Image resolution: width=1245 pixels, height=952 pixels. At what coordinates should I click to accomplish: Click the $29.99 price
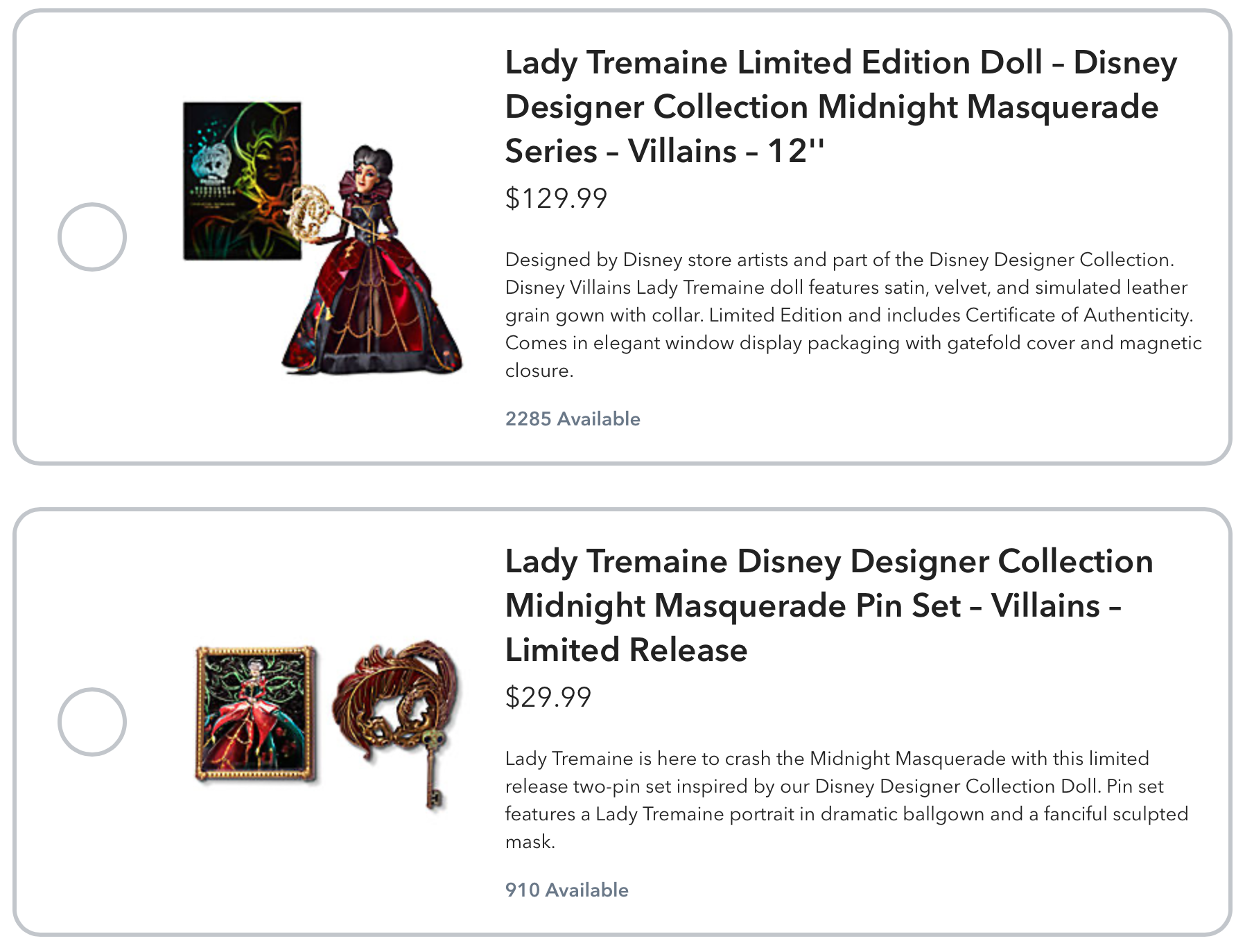pos(548,697)
